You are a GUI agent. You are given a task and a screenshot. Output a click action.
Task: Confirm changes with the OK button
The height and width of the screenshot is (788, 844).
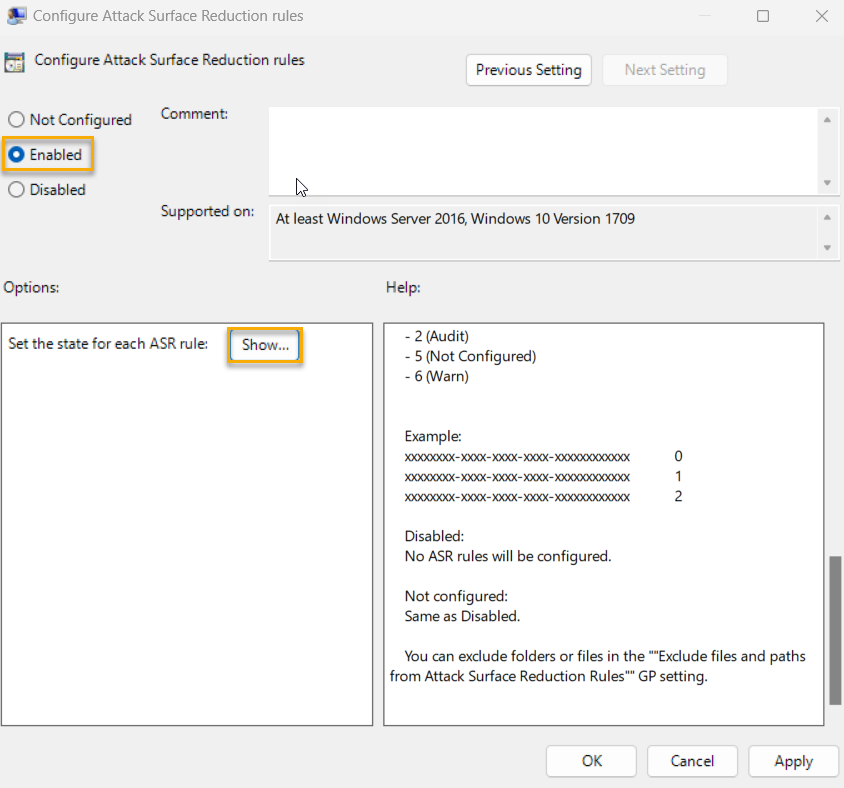click(x=590, y=761)
